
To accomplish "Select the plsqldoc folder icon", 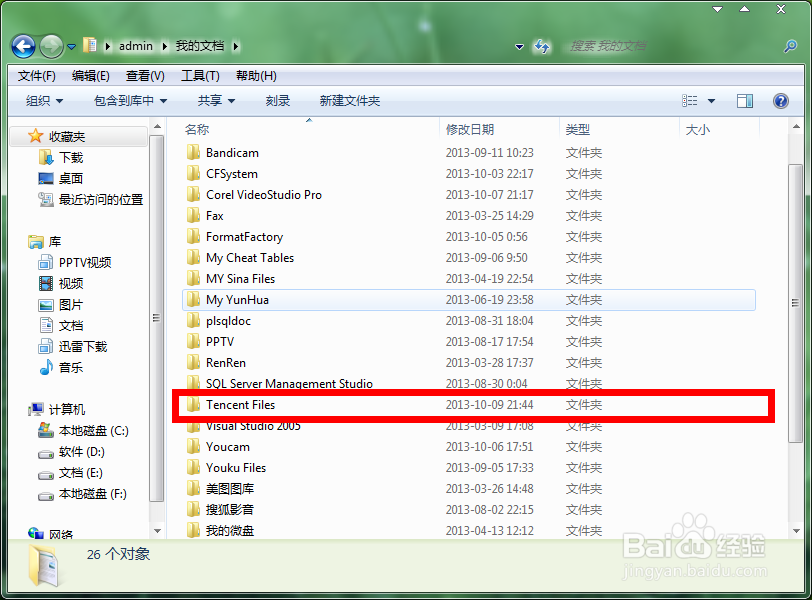I will coord(193,320).
